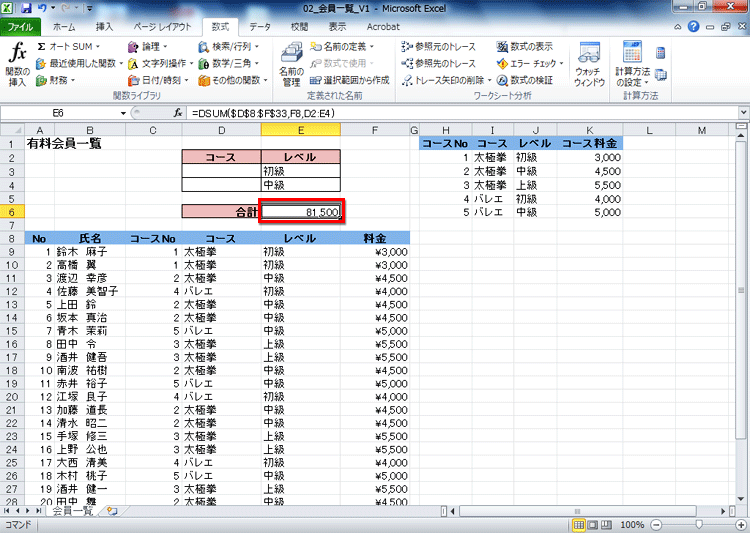750x533 pixels.
Task: Expand the formula bar
Action: (743, 113)
